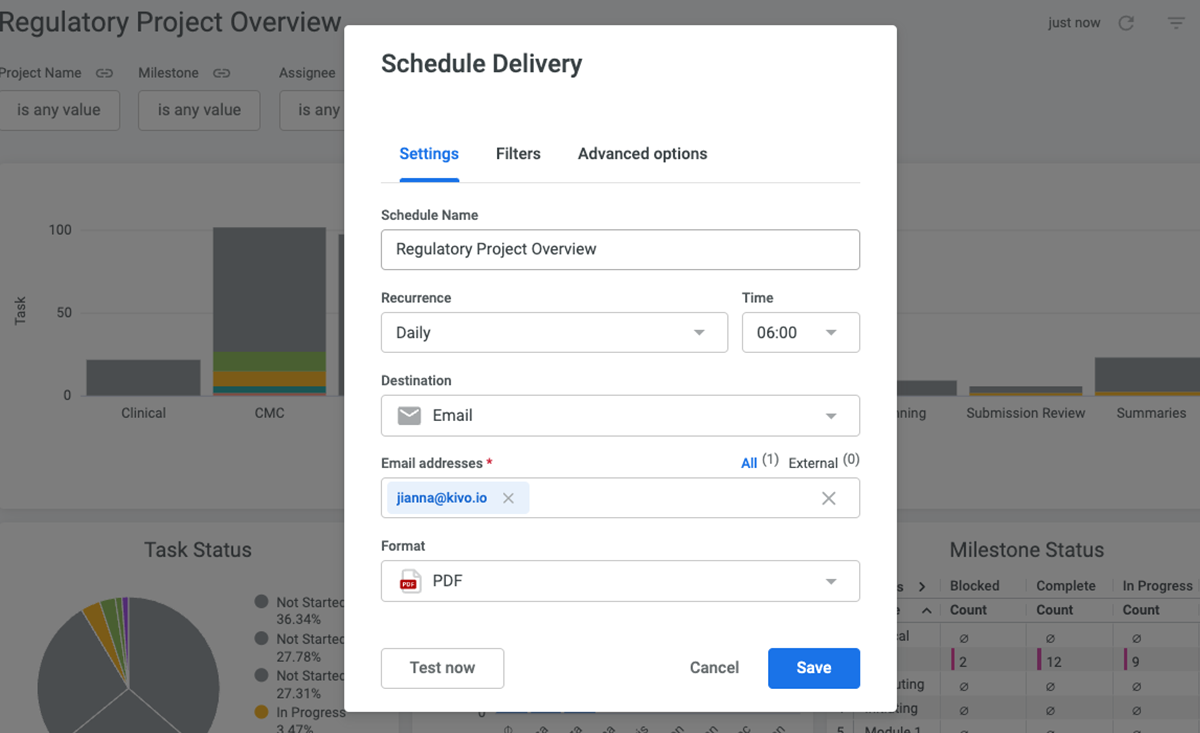Click the email envelope icon in Destination field
The width and height of the screenshot is (1200, 733).
(x=408, y=415)
